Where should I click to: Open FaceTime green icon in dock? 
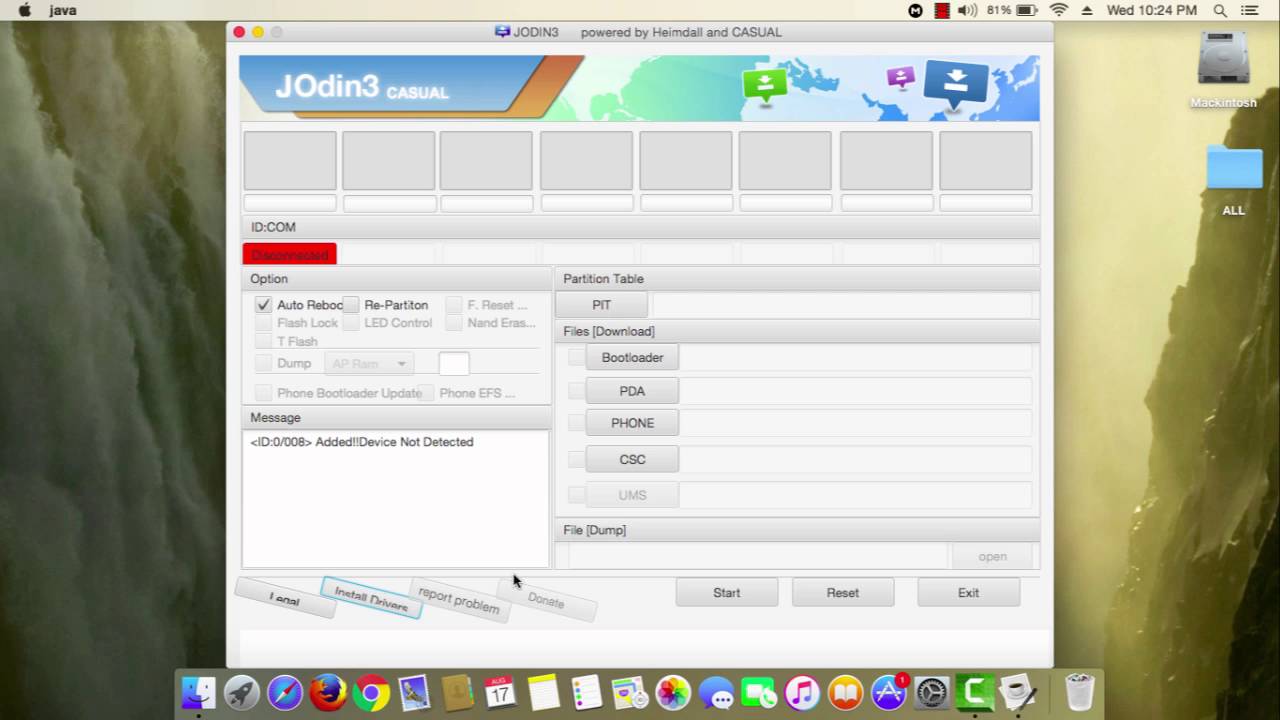759,692
